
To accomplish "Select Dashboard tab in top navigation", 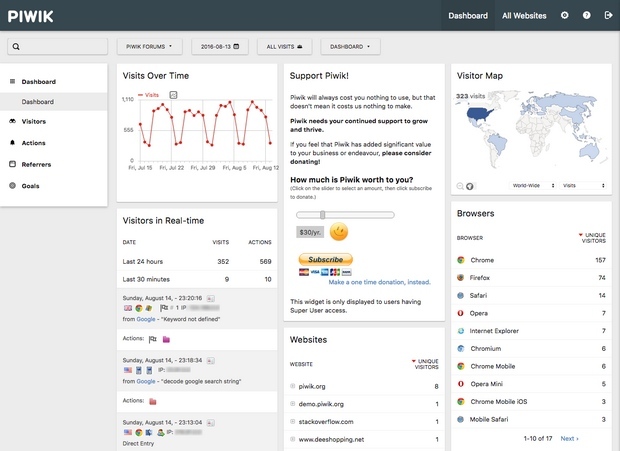I will pos(468,16).
